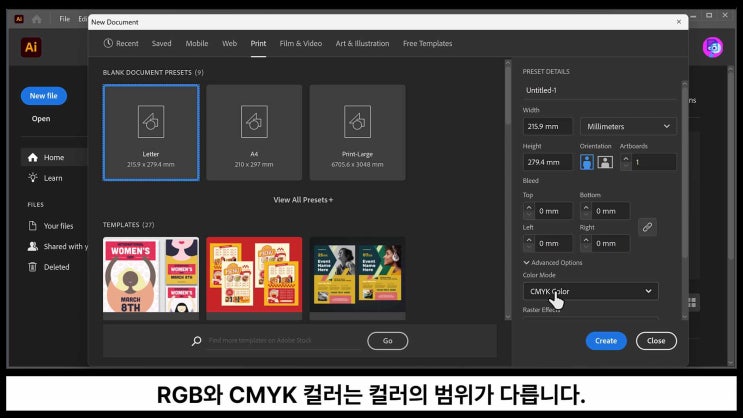Select landscape orientation icon
This screenshot has height=418, width=743.
[604, 162]
